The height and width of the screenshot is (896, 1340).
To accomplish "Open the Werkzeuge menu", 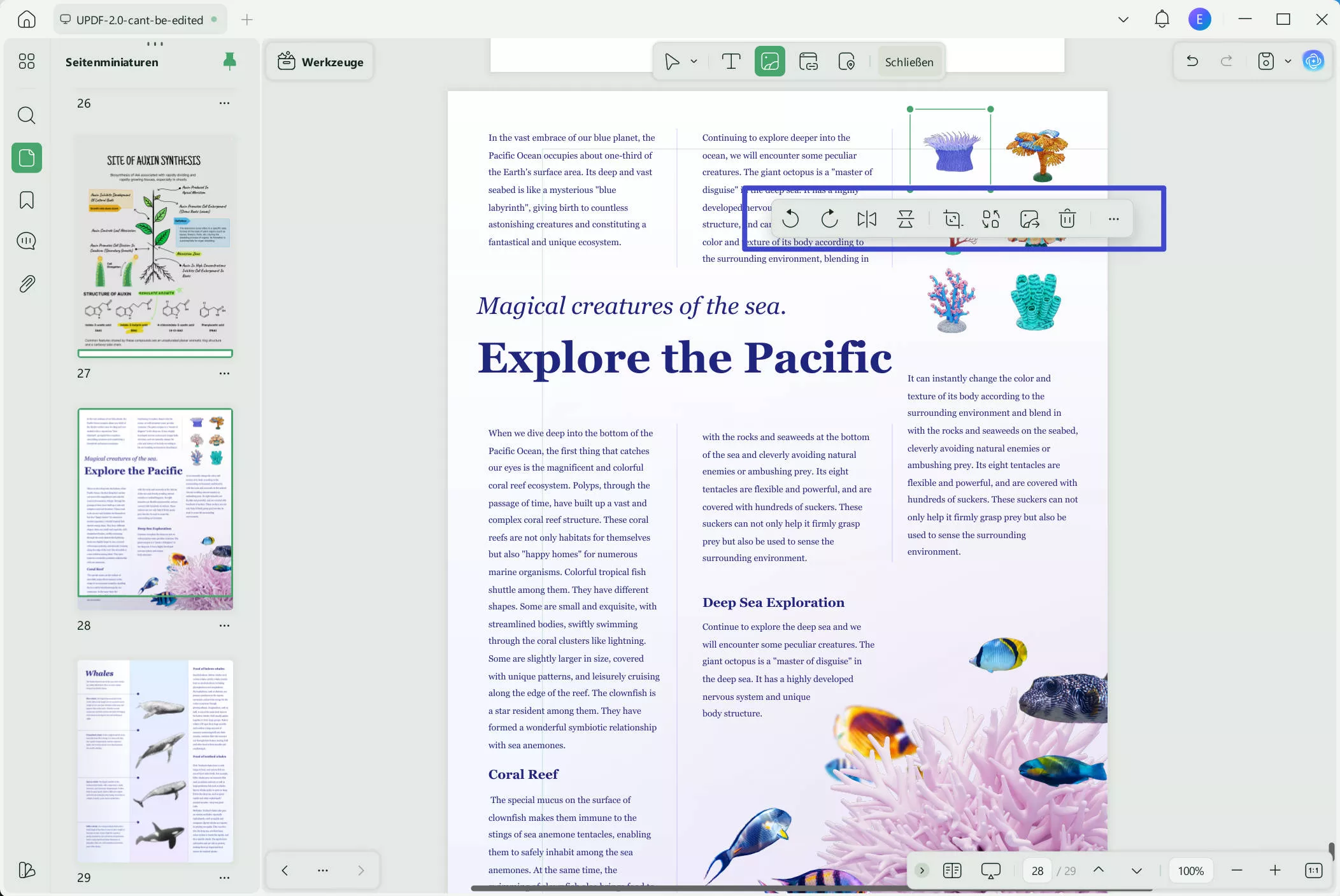I will [320, 62].
